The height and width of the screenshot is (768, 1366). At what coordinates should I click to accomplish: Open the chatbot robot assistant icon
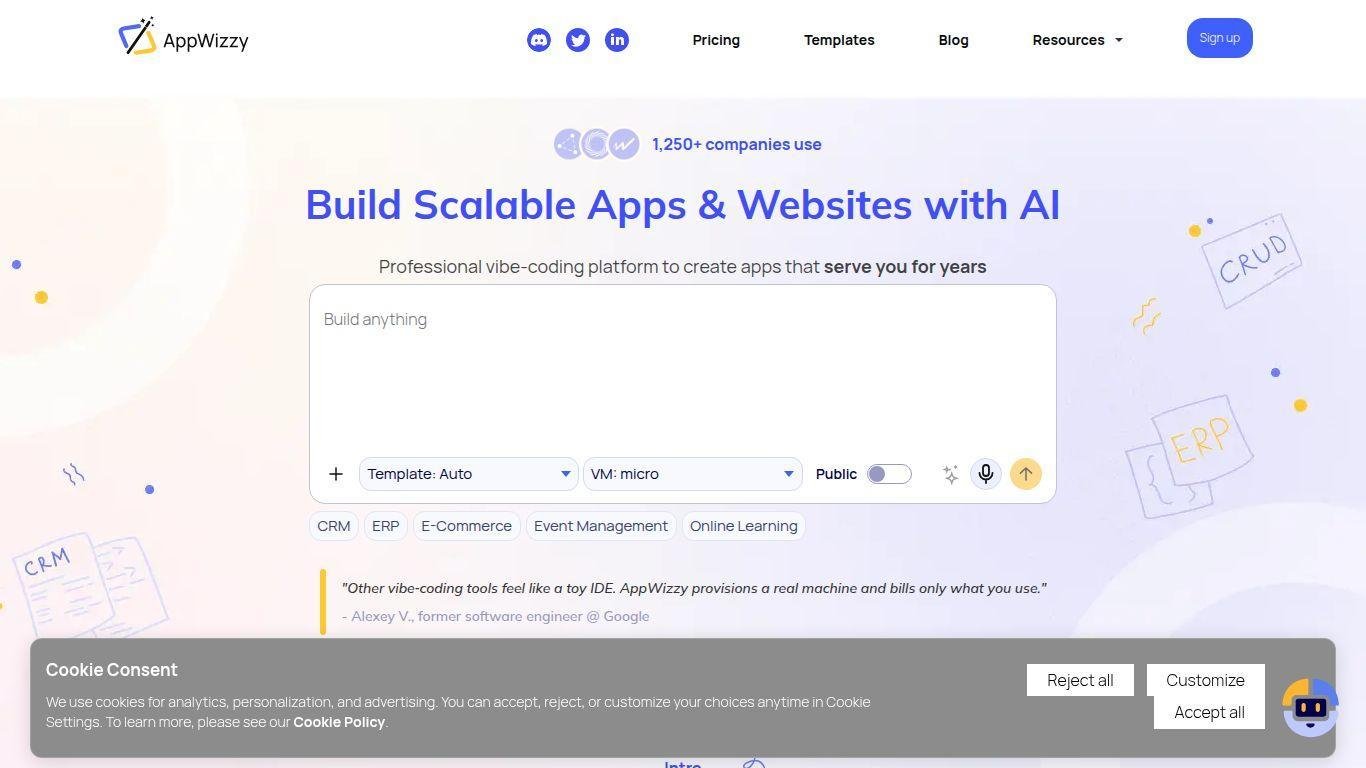[x=1310, y=708]
